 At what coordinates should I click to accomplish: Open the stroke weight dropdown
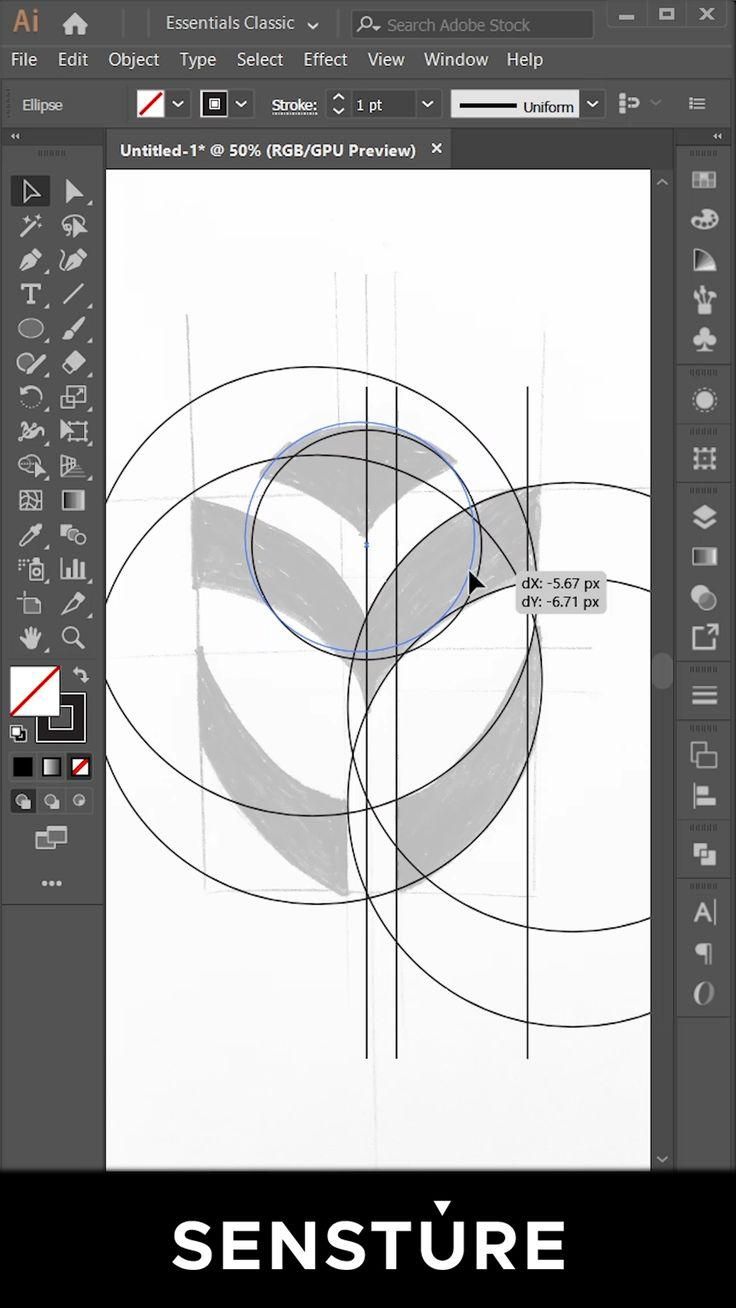point(428,104)
